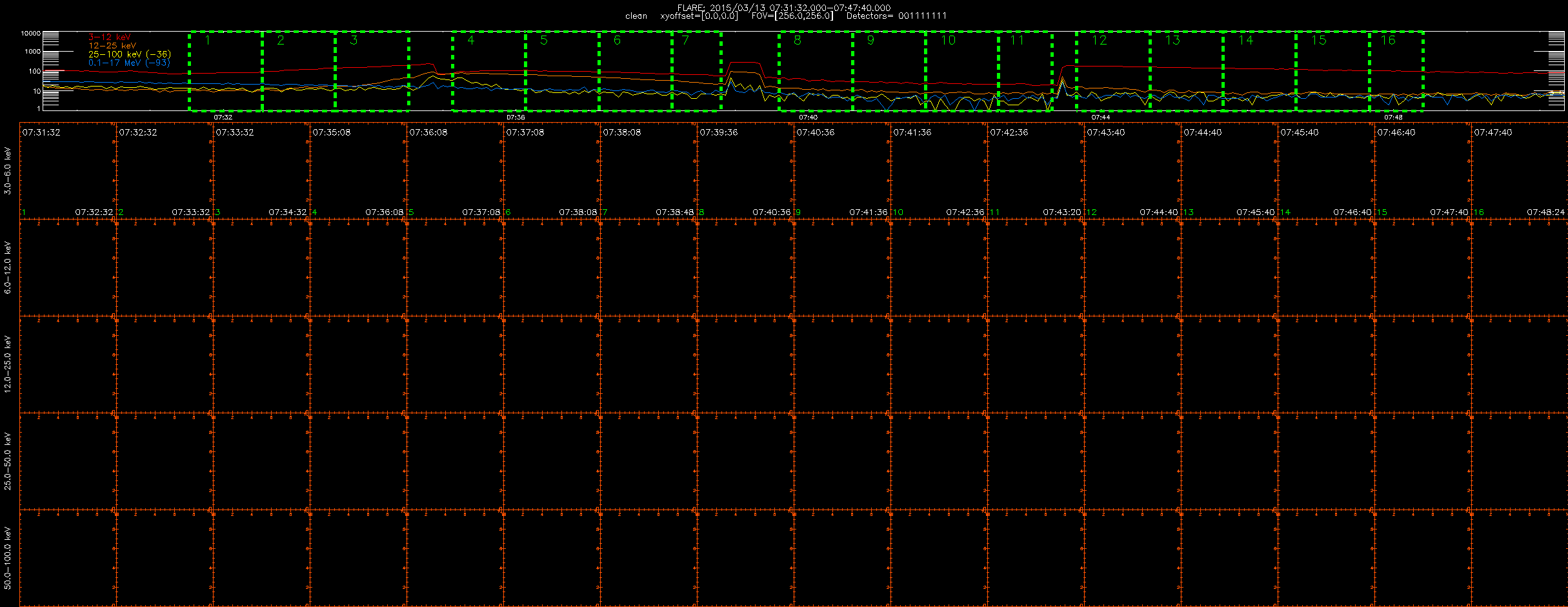Click interval marker 3 in the light curve

pos(354,41)
